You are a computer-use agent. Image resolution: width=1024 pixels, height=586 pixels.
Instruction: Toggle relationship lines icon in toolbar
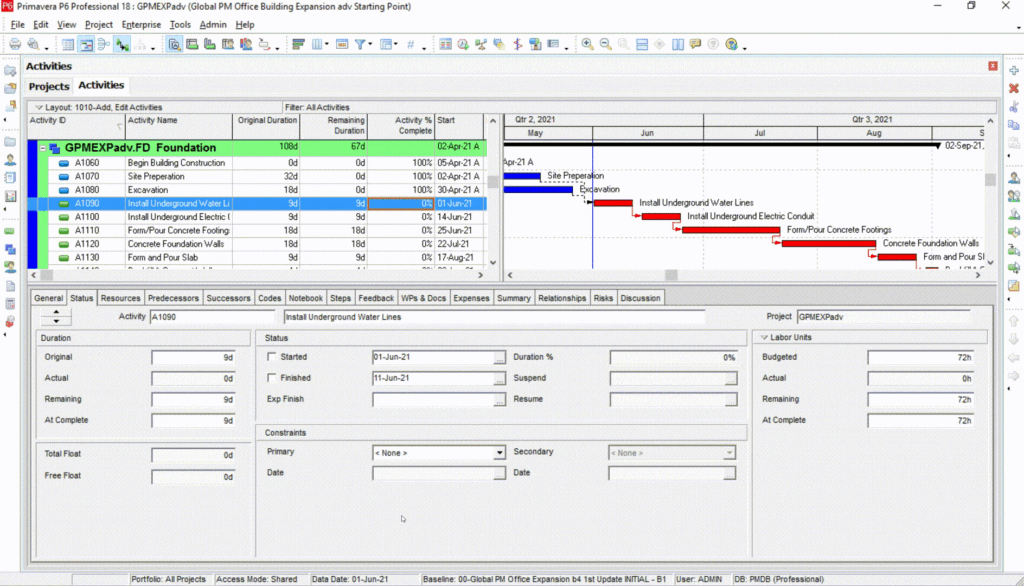[122, 44]
